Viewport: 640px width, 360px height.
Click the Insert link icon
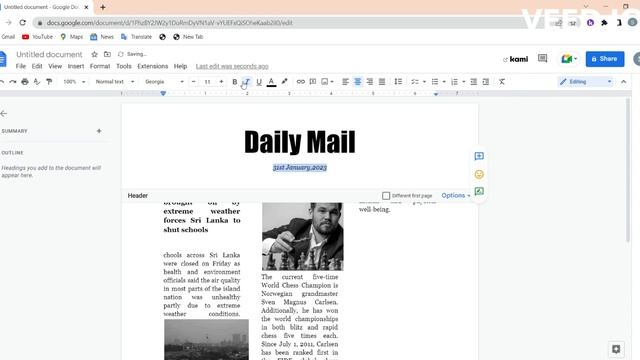(301, 82)
